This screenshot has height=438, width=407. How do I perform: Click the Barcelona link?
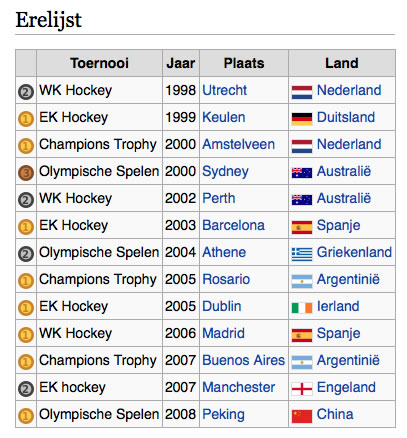coord(233,225)
